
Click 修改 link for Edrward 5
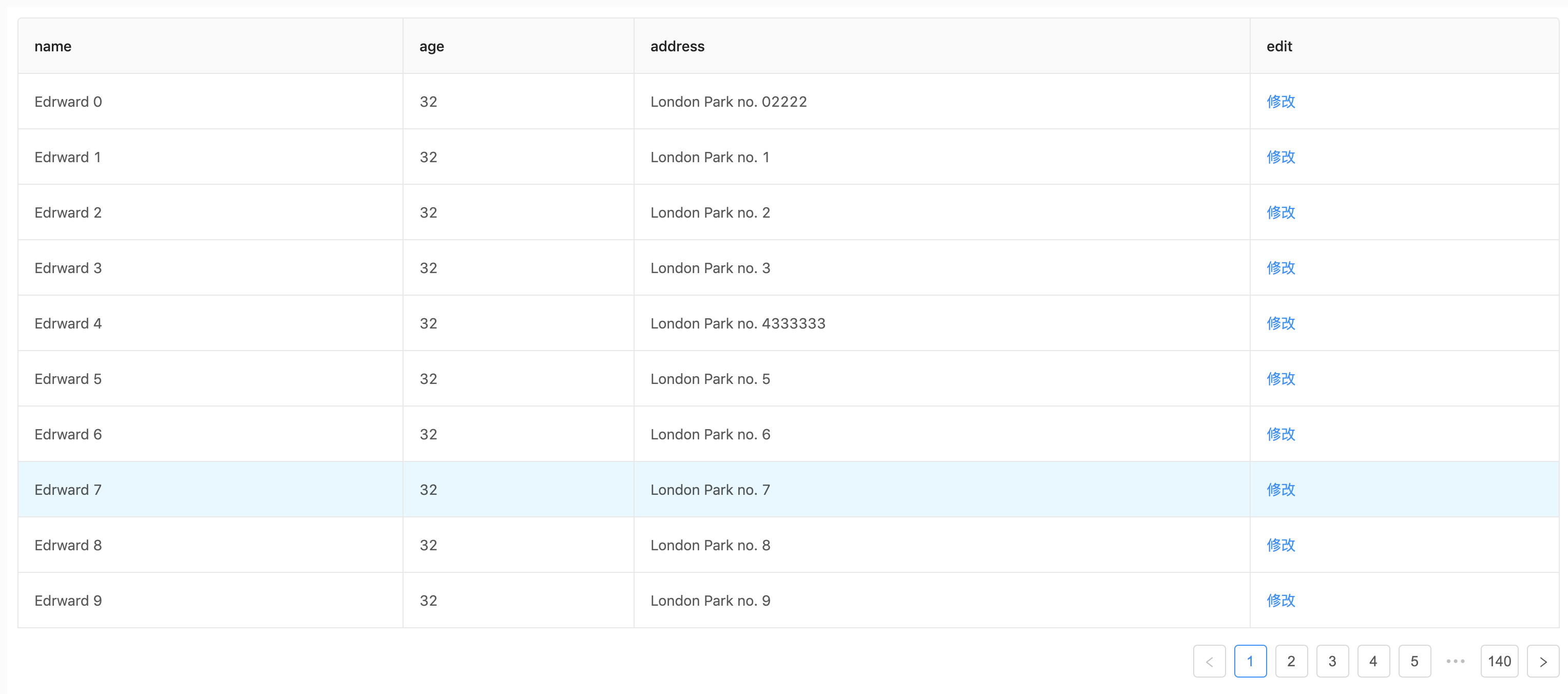1280,379
